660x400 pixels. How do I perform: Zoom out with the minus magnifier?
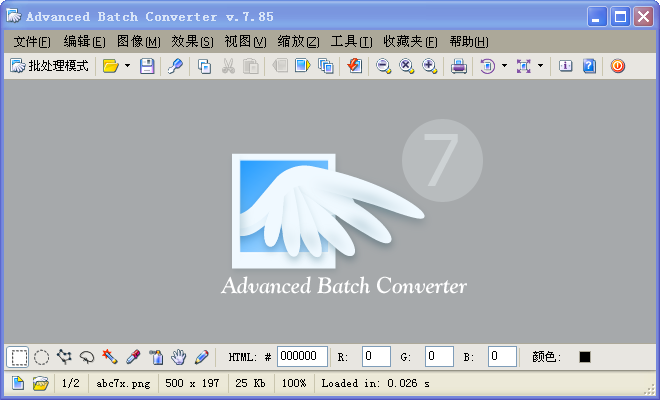[x=383, y=66]
